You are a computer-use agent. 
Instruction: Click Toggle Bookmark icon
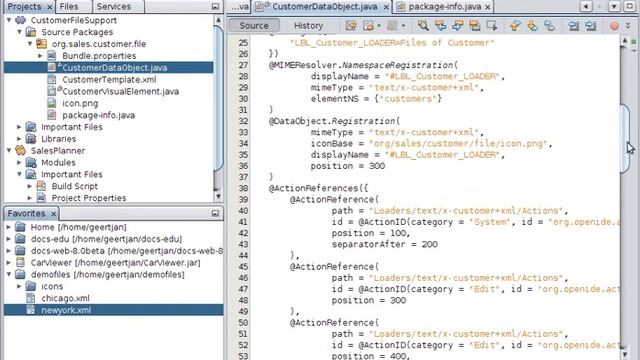point(549,26)
